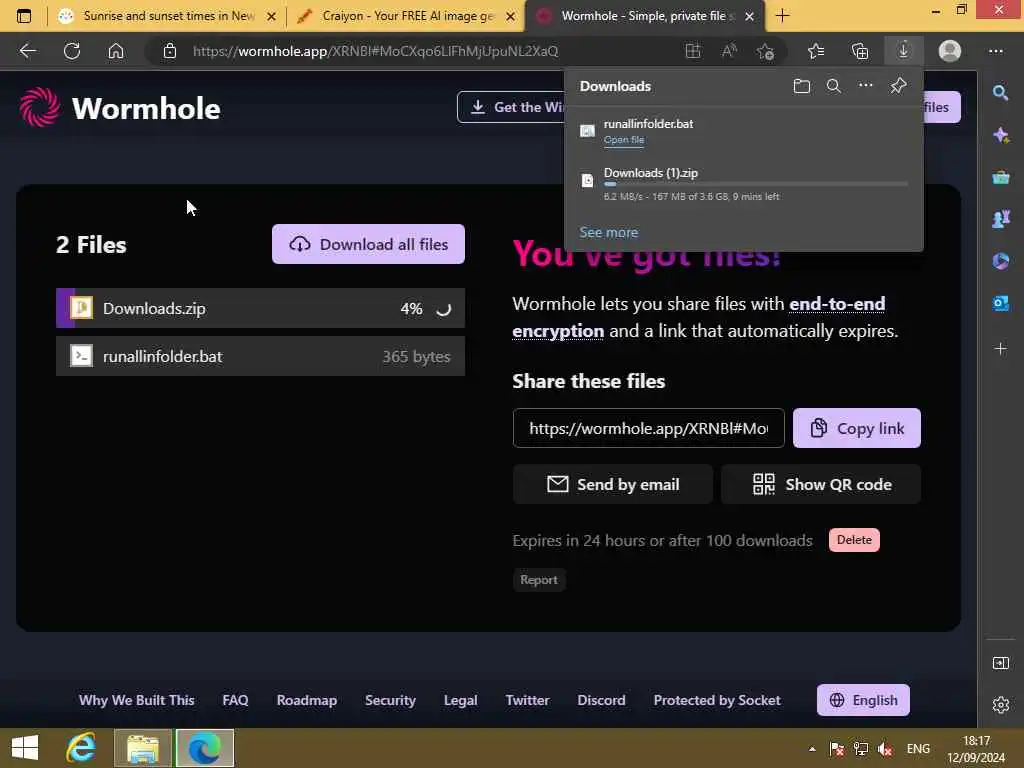Delete the shared files
The height and width of the screenshot is (768, 1024).
point(854,540)
